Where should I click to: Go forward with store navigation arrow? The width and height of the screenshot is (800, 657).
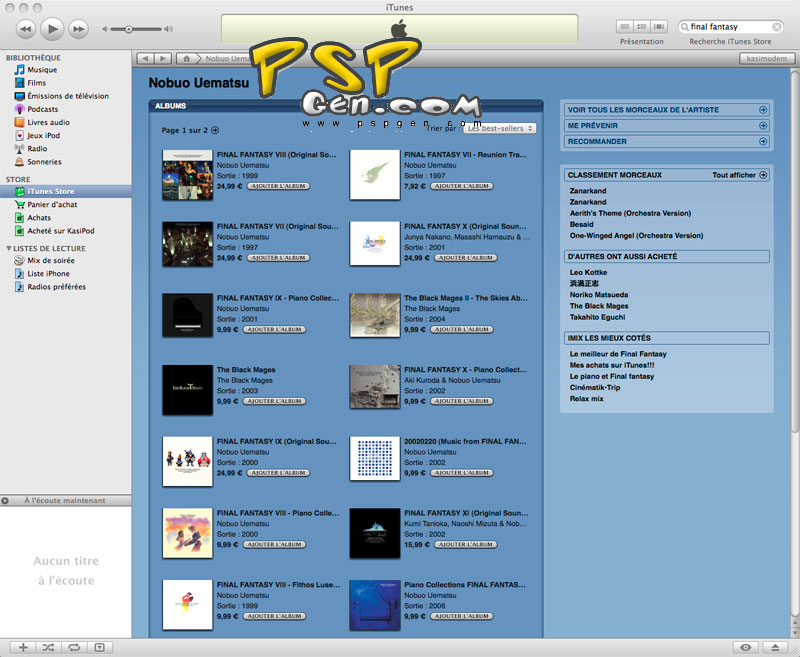coord(163,59)
